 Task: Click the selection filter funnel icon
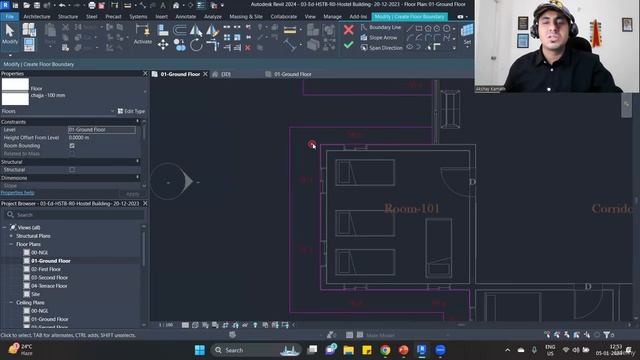[607, 335]
